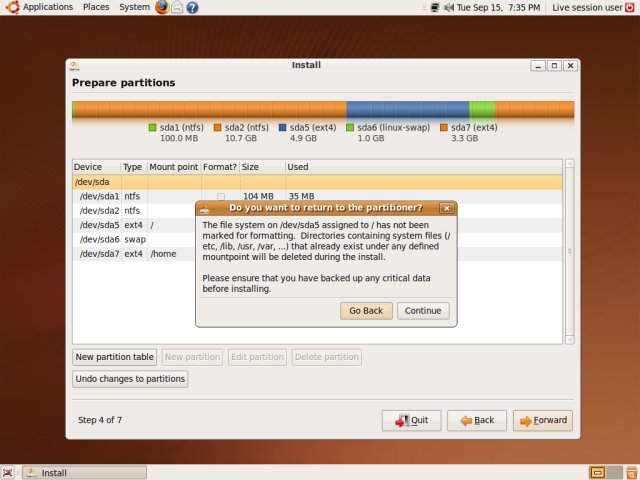This screenshot has width=640, height=480.
Task: Click the volume speaker tray icon
Action: 449,7
